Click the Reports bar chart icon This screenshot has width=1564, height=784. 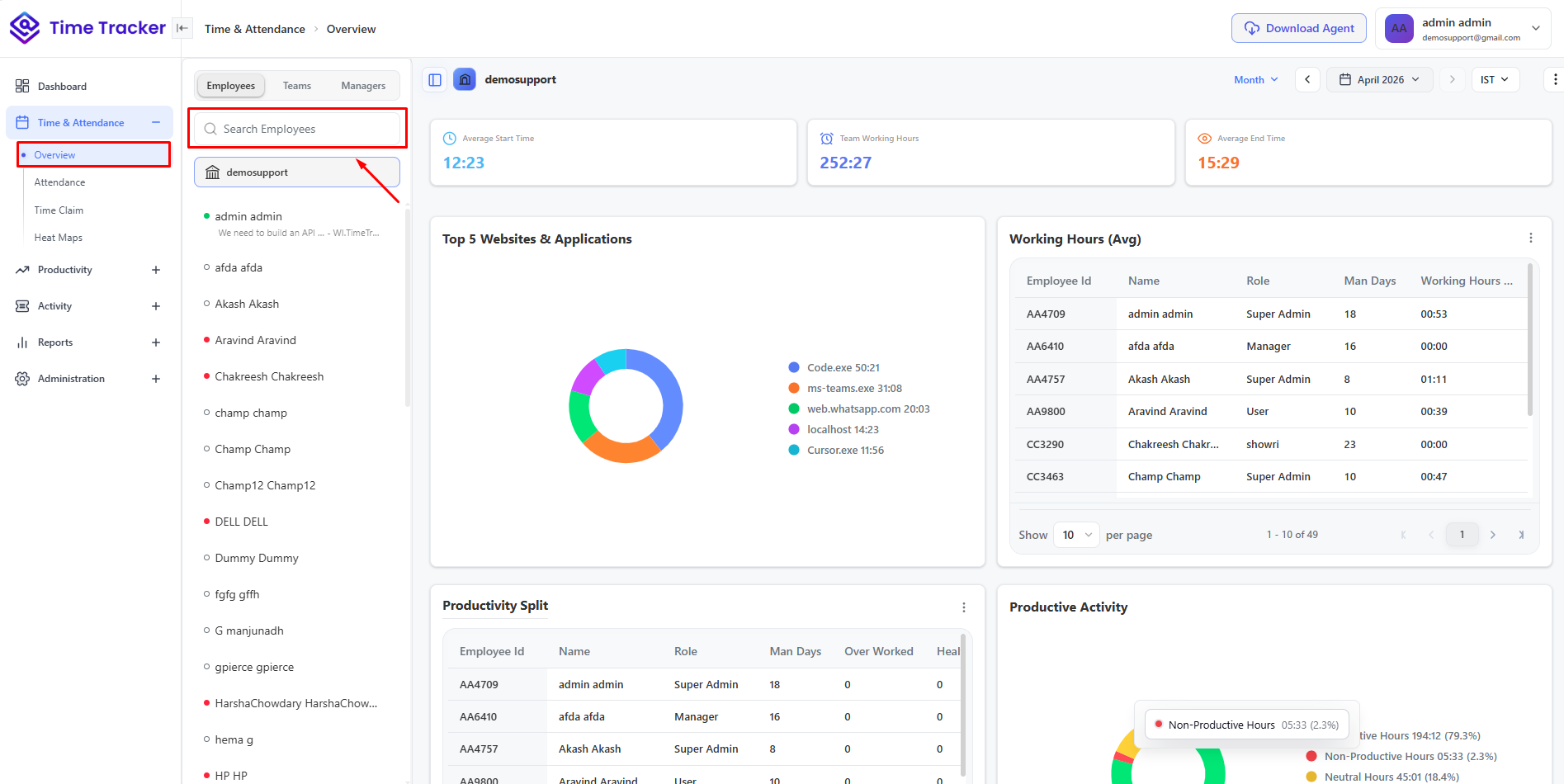(22, 342)
